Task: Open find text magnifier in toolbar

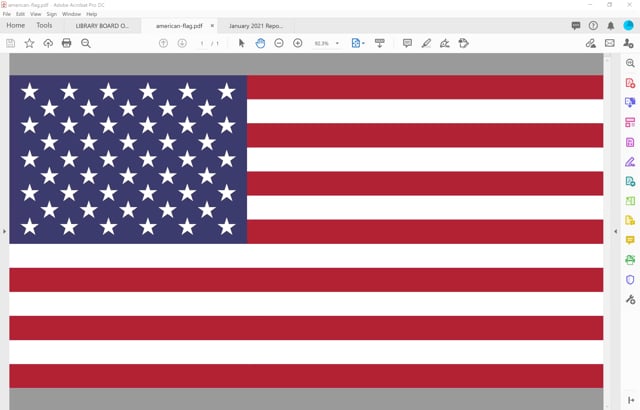Action: point(86,43)
